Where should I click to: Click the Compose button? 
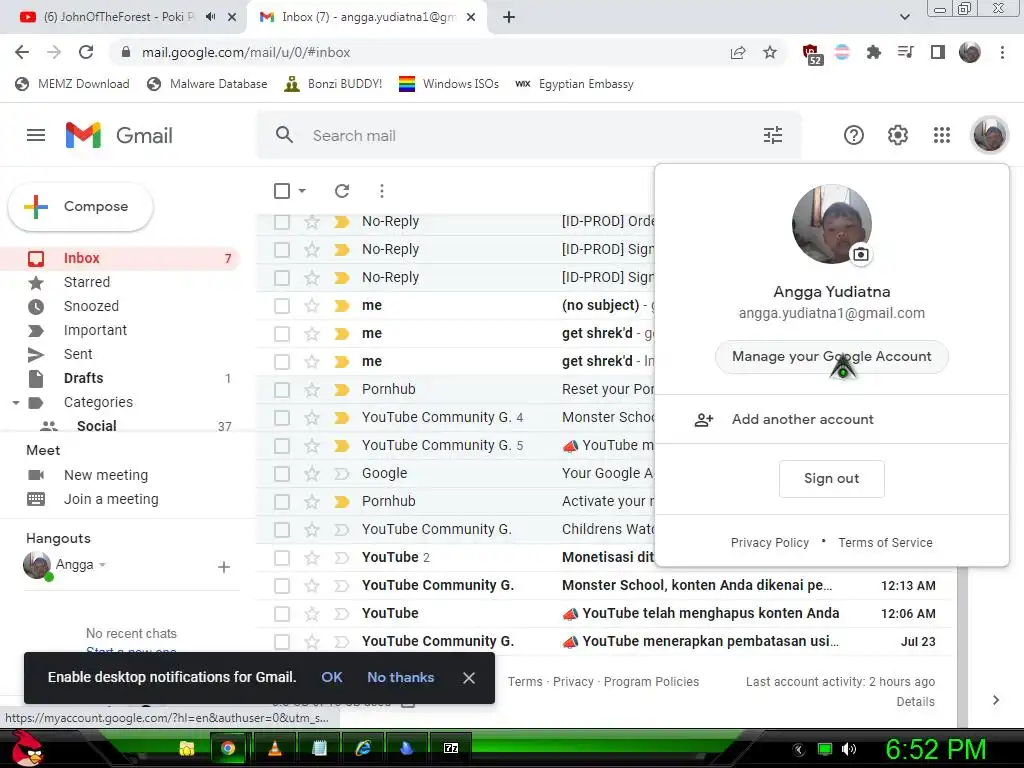80,206
